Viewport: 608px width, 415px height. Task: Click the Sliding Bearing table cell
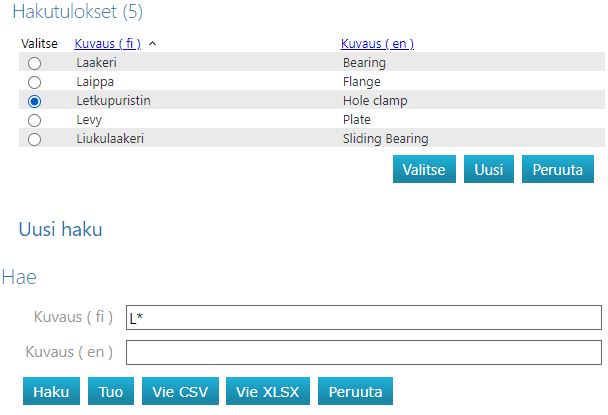(x=385, y=139)
